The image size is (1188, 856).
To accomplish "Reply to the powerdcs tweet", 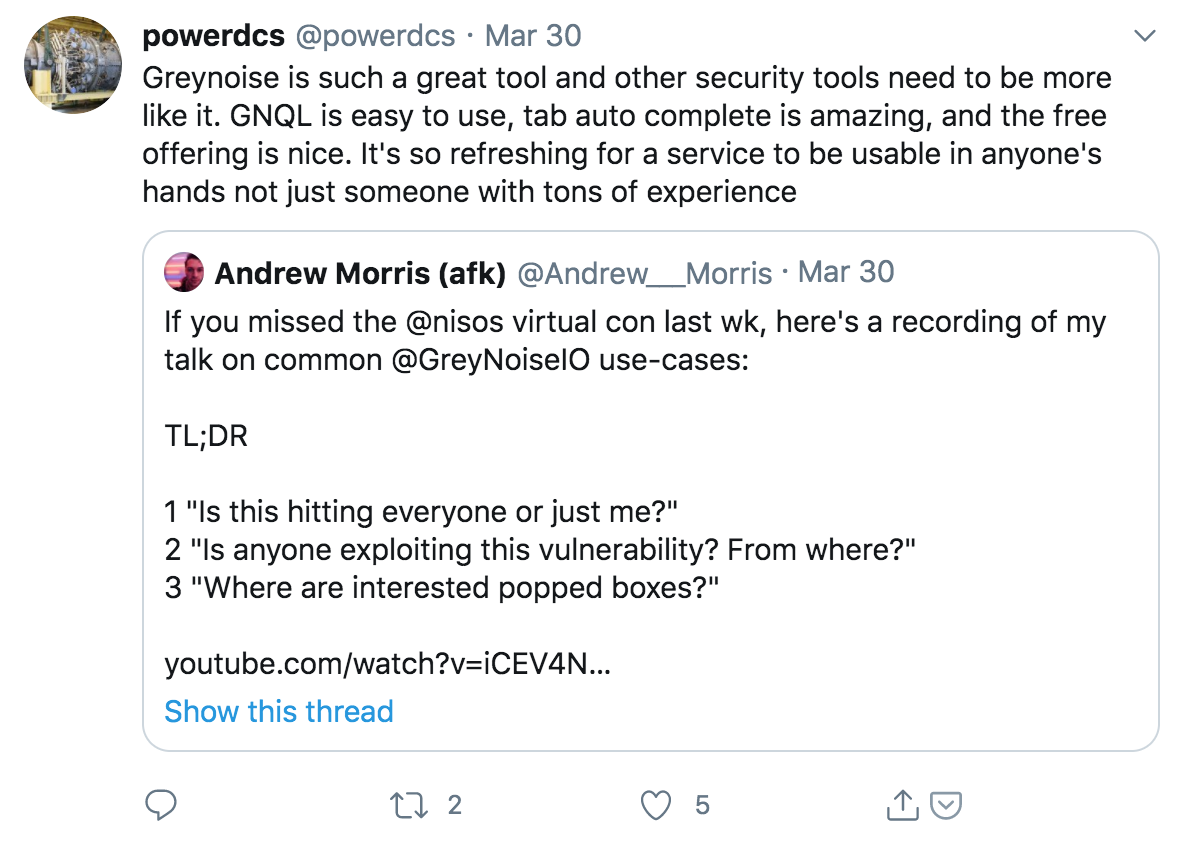I will pyautogui.click(x=161, y=804).
